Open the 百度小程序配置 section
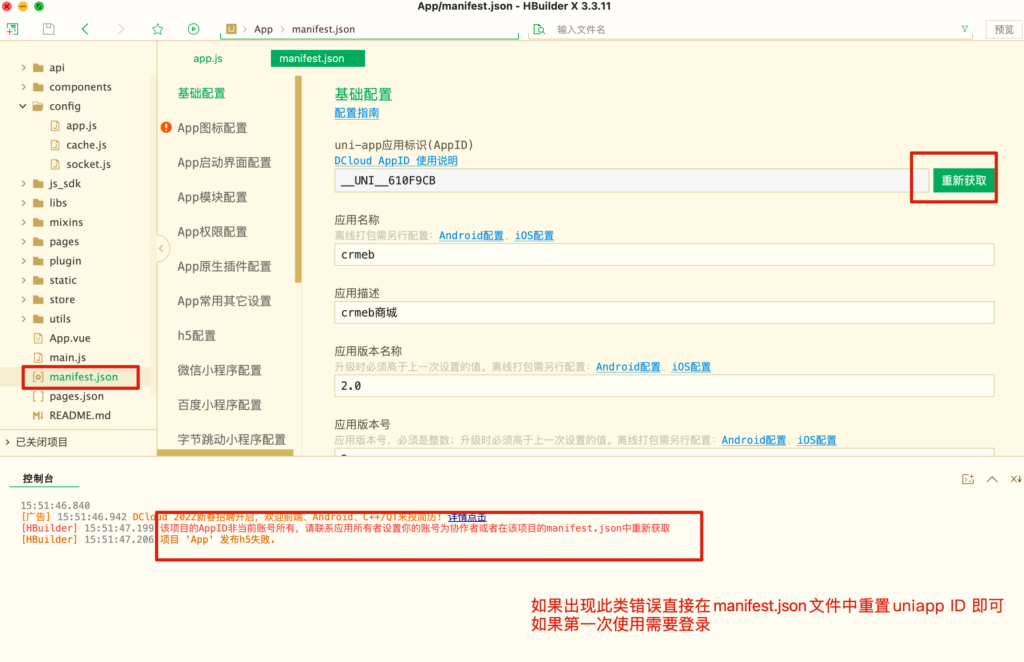 (x=219, y=405)
